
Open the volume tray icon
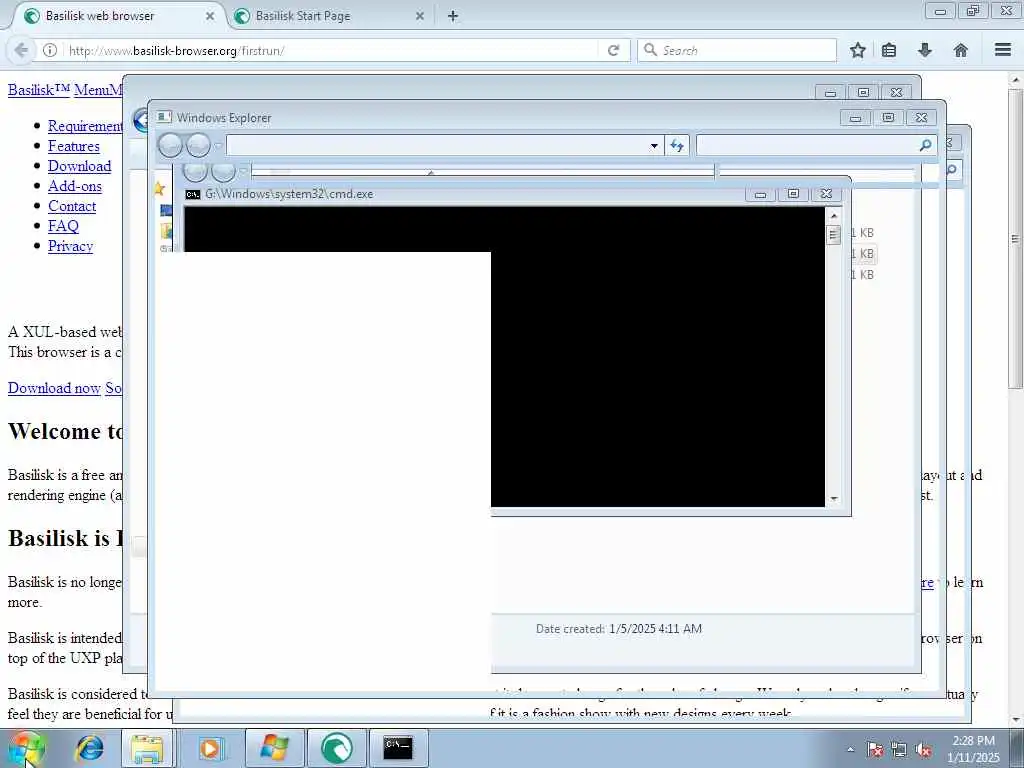pos(923,750)
